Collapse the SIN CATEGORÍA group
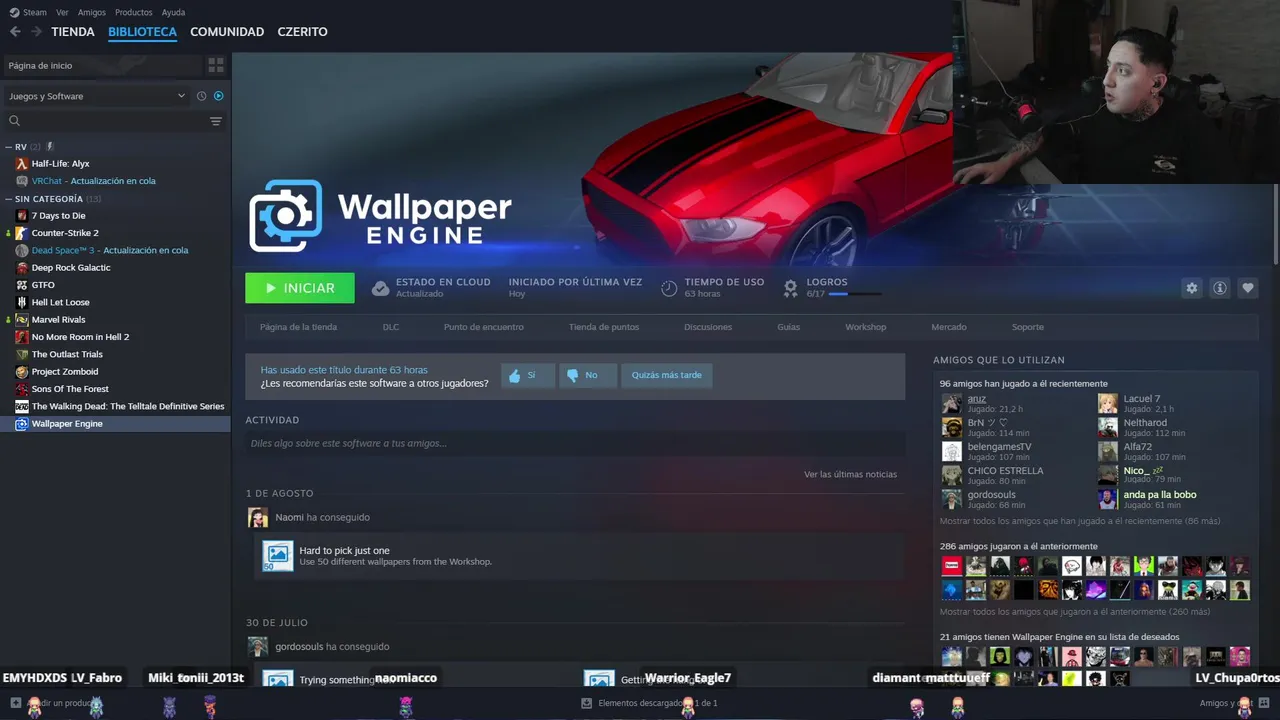The width and height of the screenshot is (1280, 720). (x=9, y=199)
